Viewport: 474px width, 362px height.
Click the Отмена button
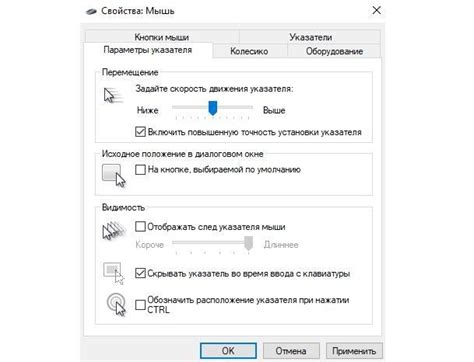coord(291,351)
